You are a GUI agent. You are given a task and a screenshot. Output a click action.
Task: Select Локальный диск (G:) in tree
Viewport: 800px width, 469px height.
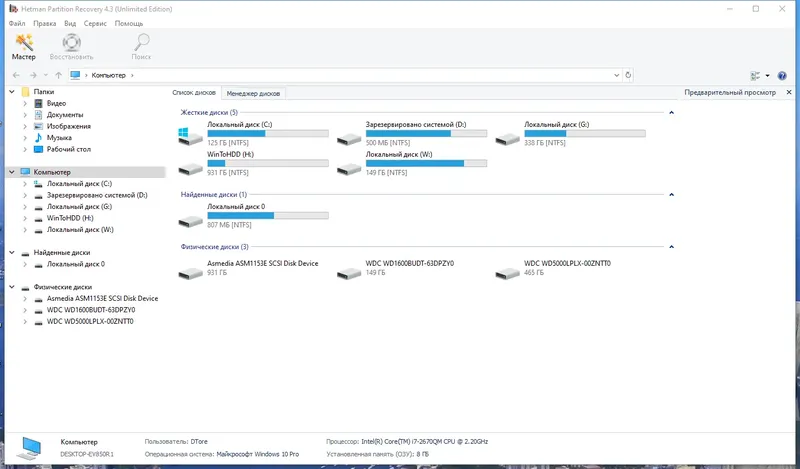click(x=79, y=207)
